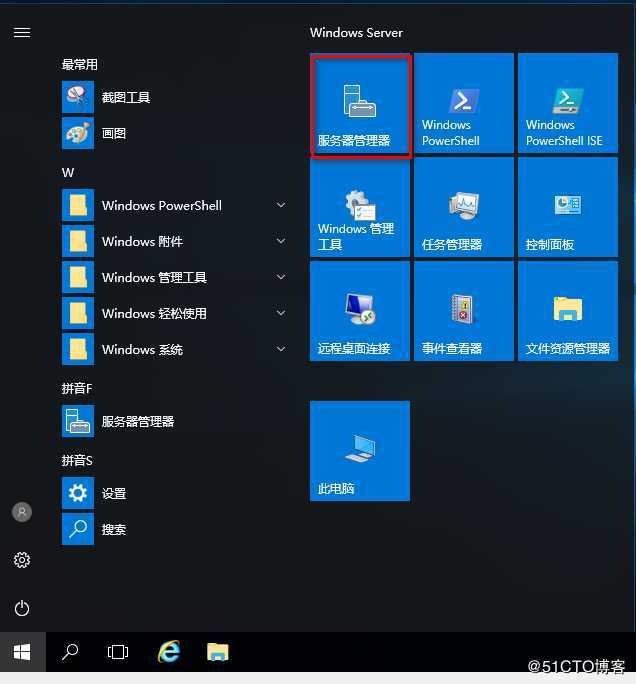The image size is (636, 684).
Task: Click the Windows Server tile group title
Action: 356,33
